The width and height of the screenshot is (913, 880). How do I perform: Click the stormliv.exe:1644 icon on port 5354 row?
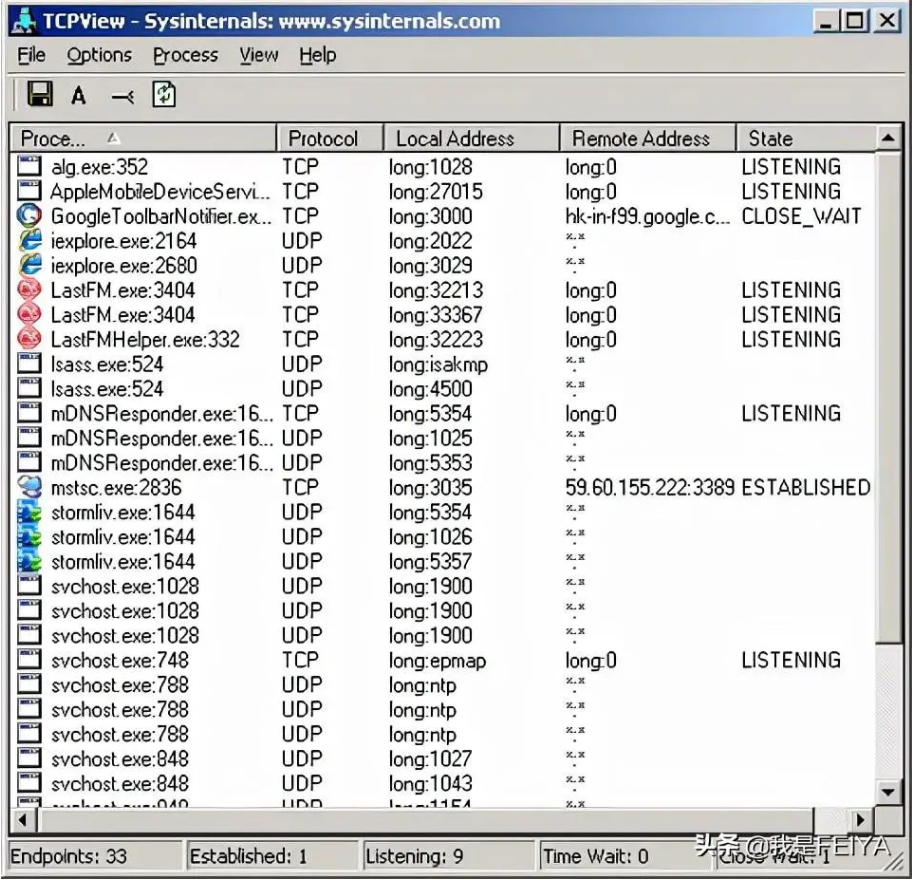click(x=31, y=513)
